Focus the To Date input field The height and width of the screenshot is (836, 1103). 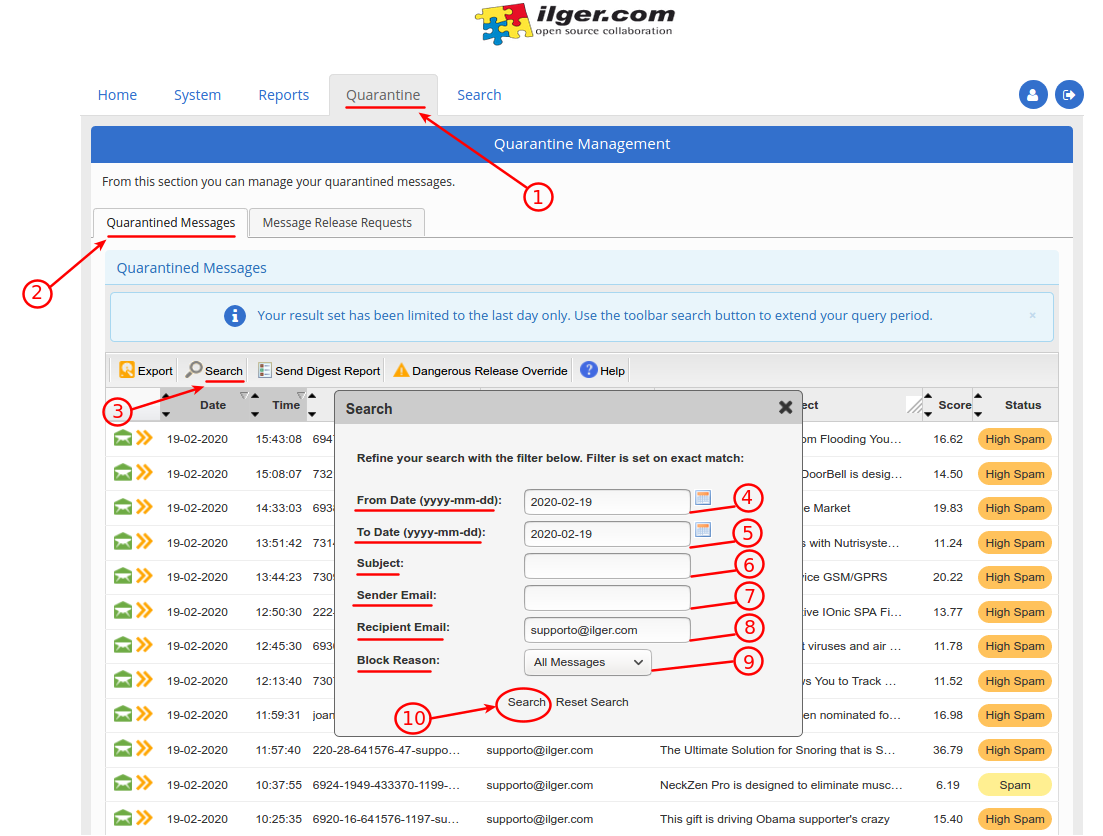(607, 533)
